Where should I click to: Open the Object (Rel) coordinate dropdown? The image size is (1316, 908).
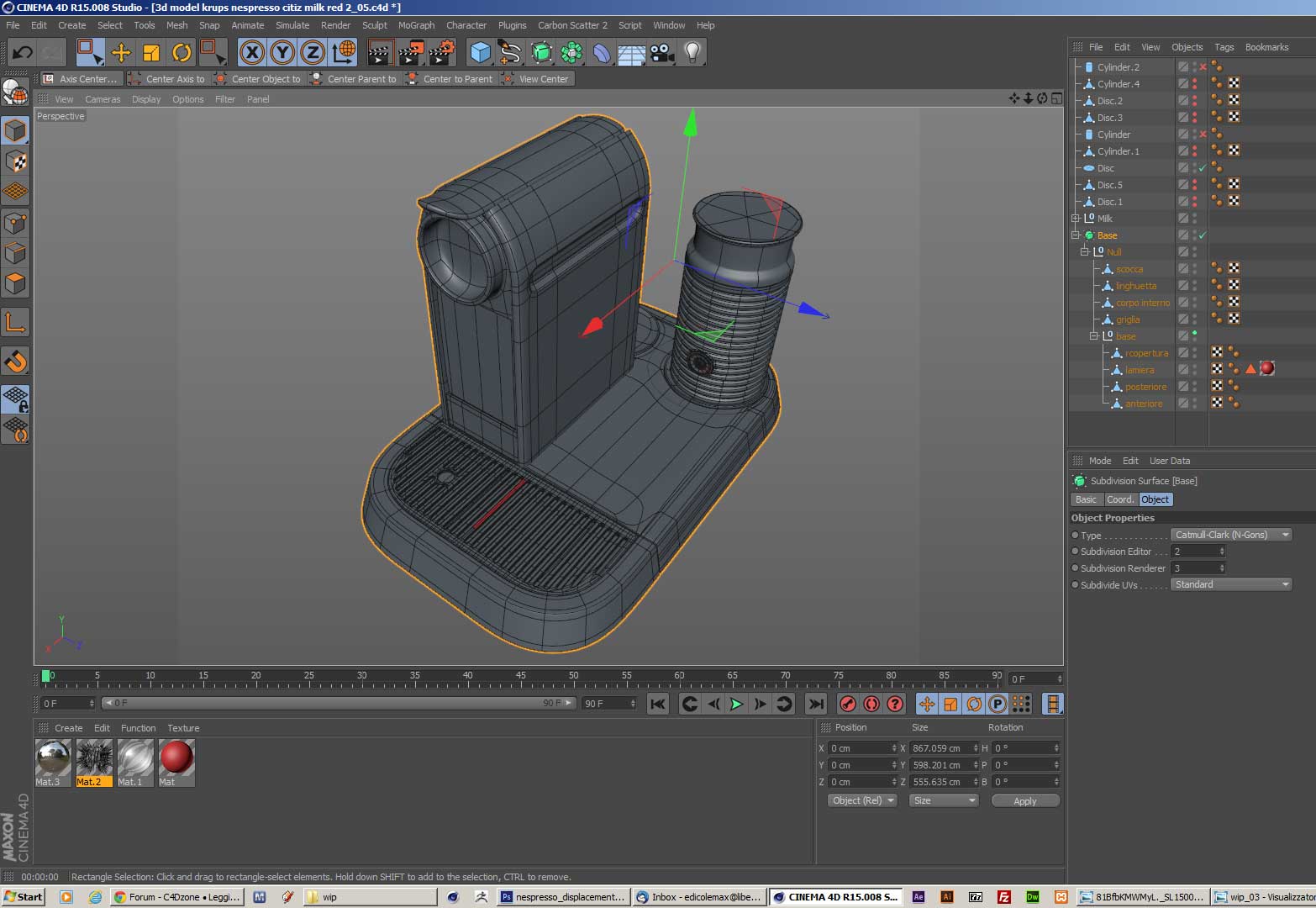click(862, 800)
